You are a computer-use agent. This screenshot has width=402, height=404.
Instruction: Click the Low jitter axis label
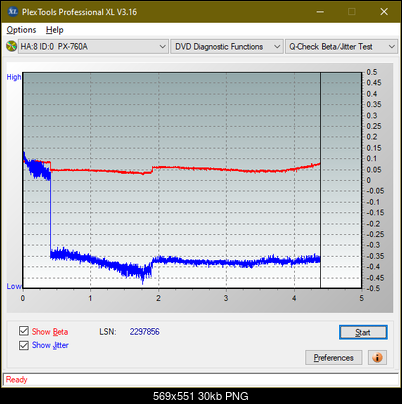pos(14,286)
